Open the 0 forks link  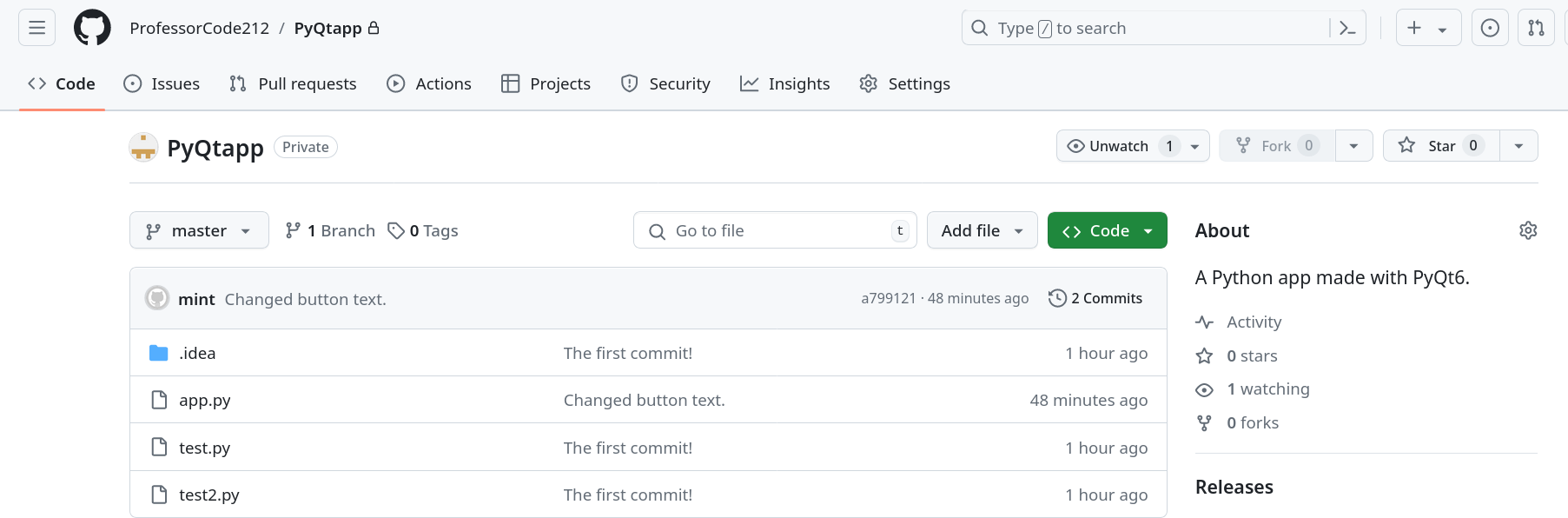coord(1237,422)
